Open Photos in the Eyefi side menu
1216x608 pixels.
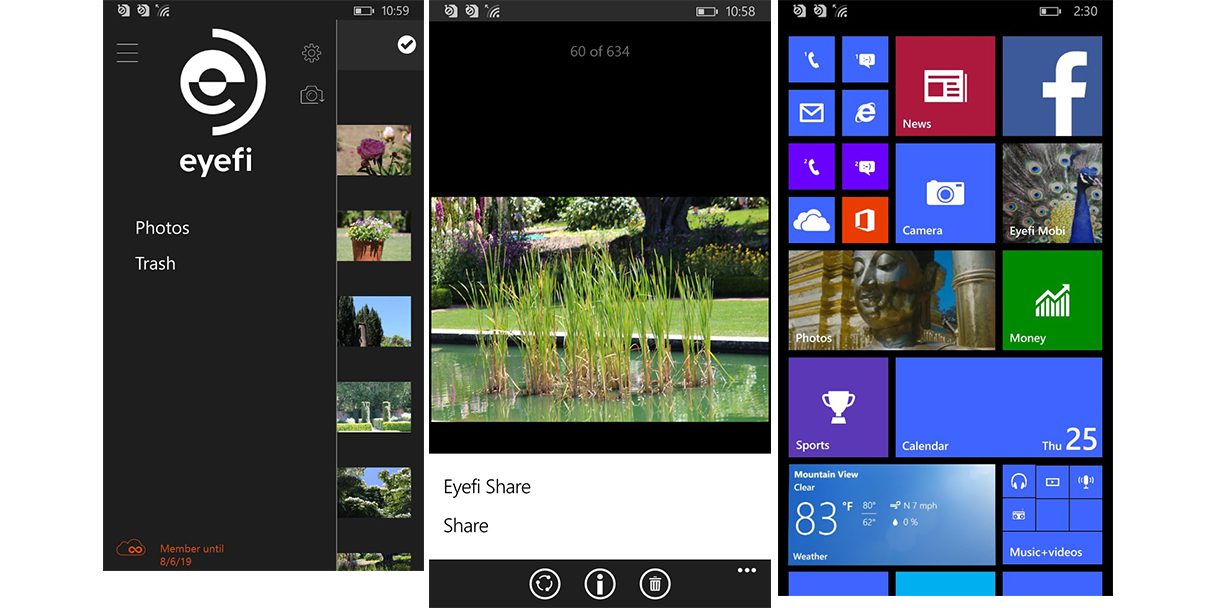click(162, 228)
